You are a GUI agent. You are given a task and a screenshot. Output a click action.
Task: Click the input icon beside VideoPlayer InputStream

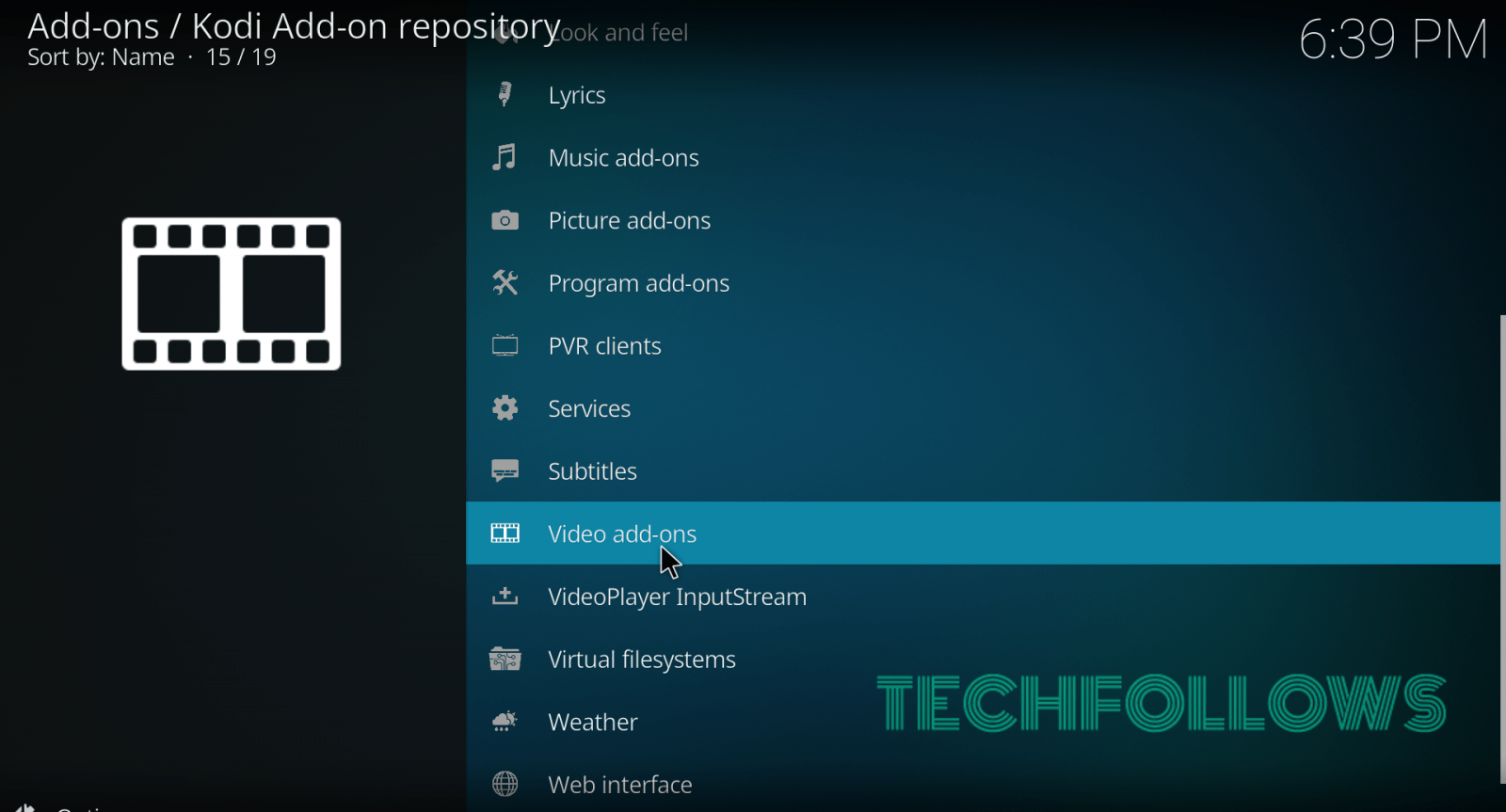[505, 597]
